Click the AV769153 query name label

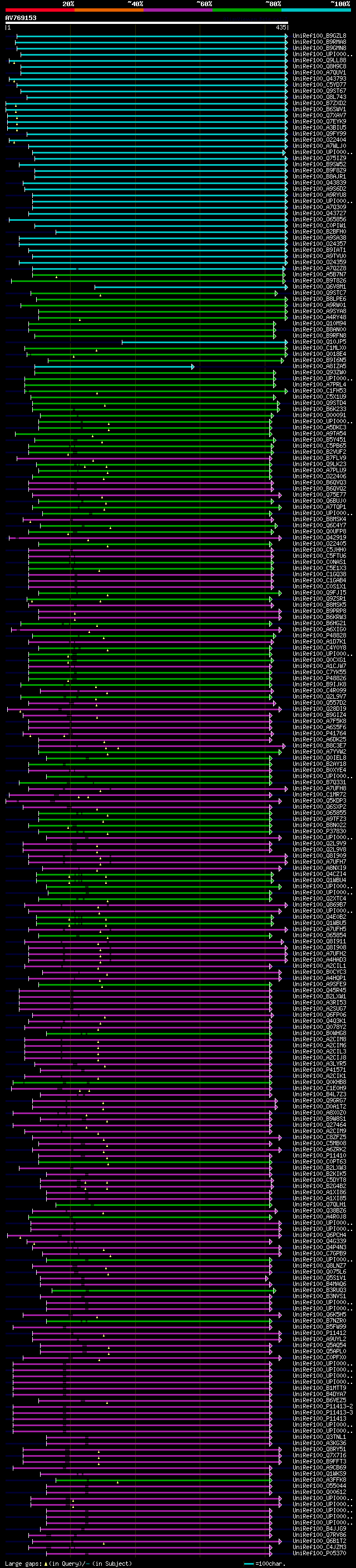[x=21, y=18]
